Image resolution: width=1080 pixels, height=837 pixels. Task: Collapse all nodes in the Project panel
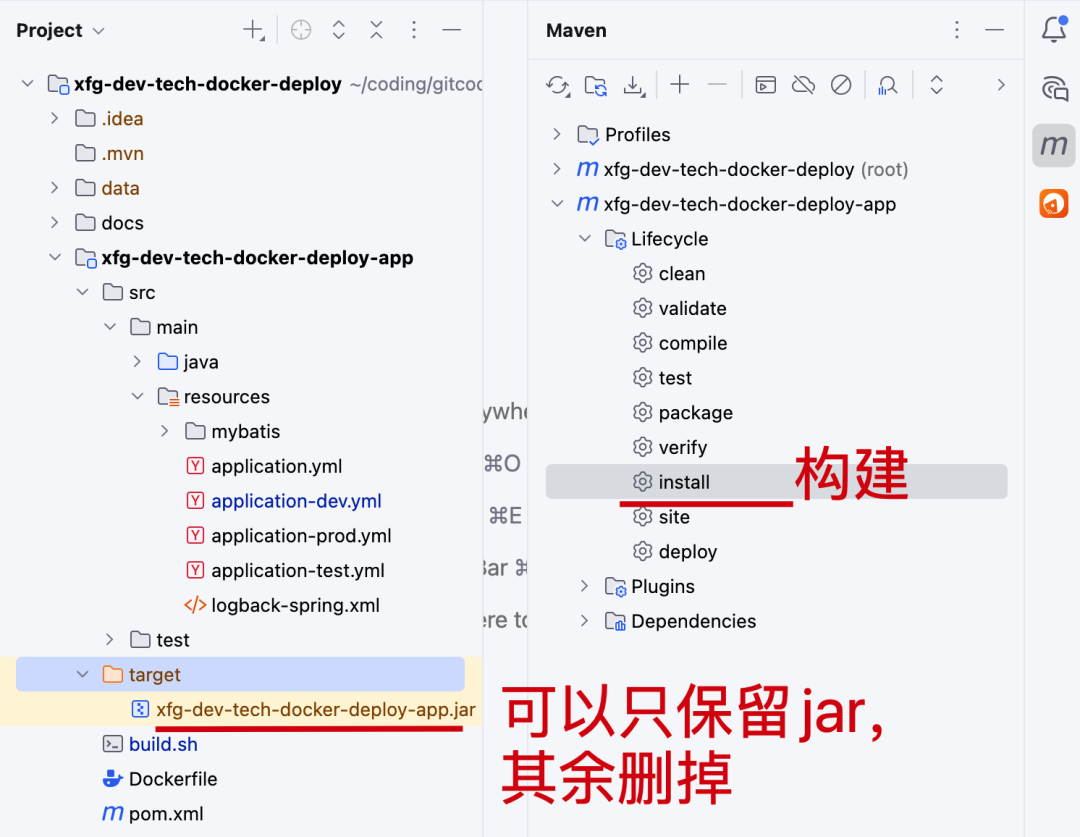pyautogui.click(x=376, y=30)
